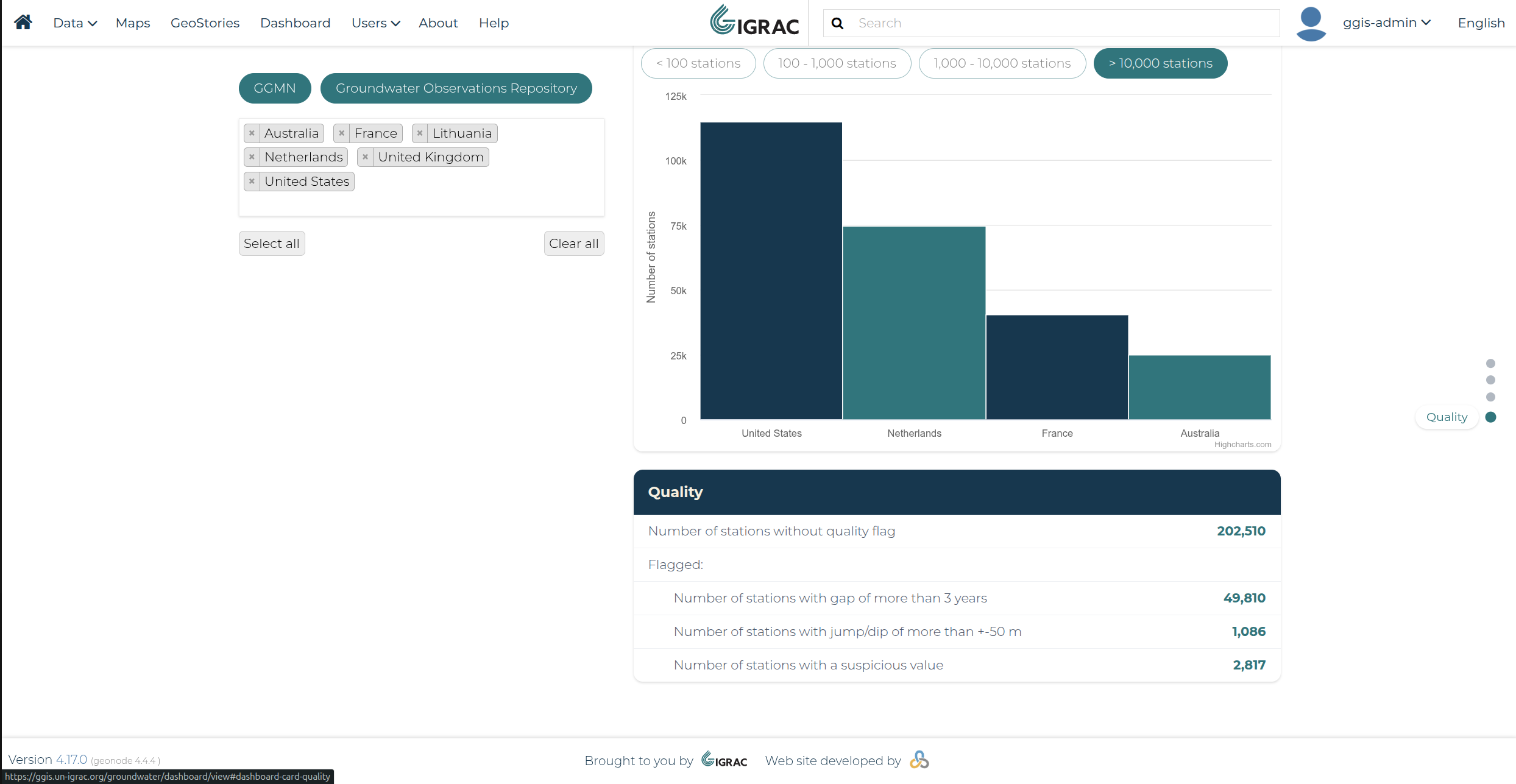This screenshot has height=784, width=1516.
Task: Select the 100 - 1,000 stations filter
Action: (837, 63)
